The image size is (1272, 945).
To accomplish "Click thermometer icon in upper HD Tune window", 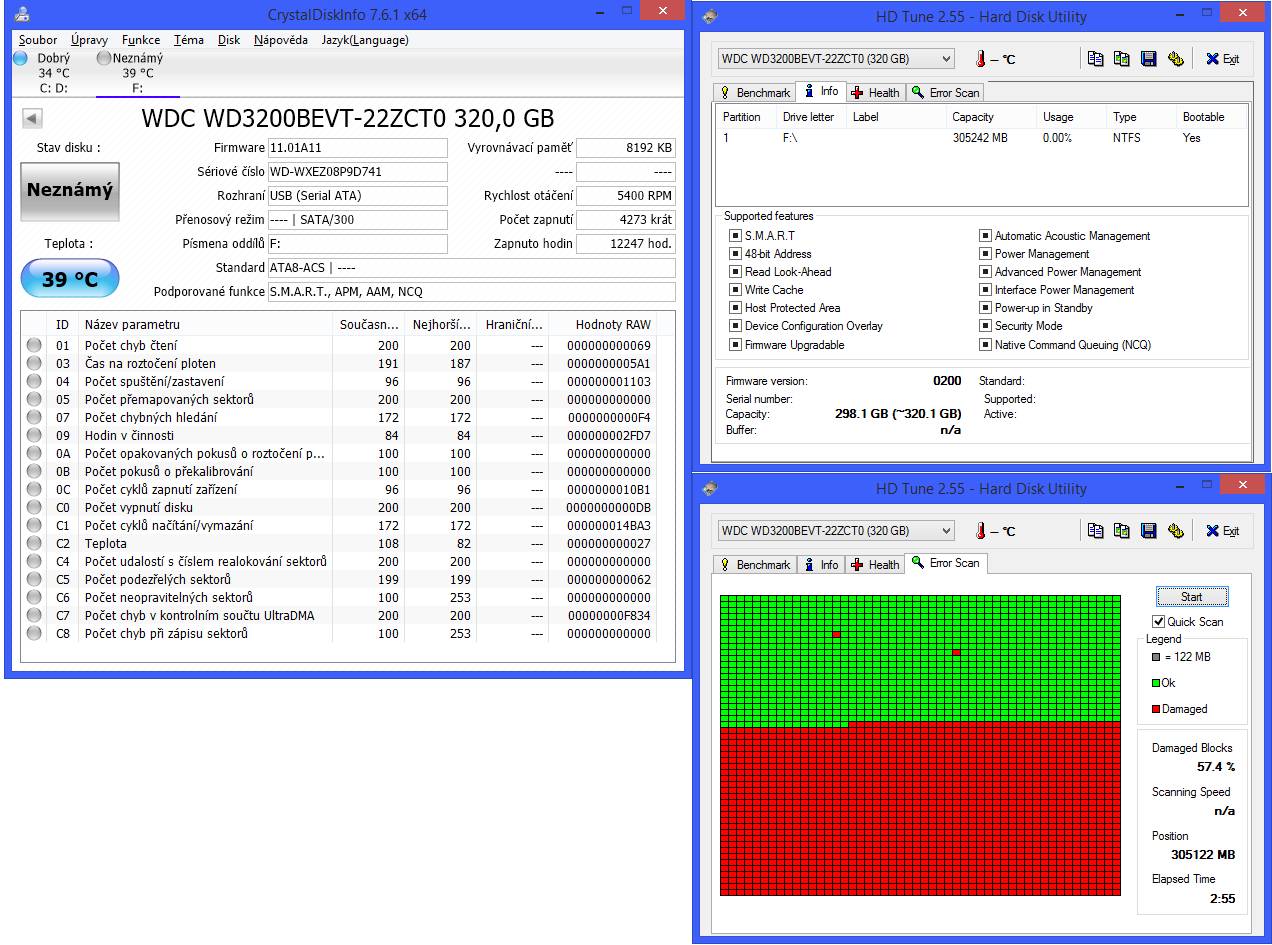I will pyautogui.click(x=982, y=59).
